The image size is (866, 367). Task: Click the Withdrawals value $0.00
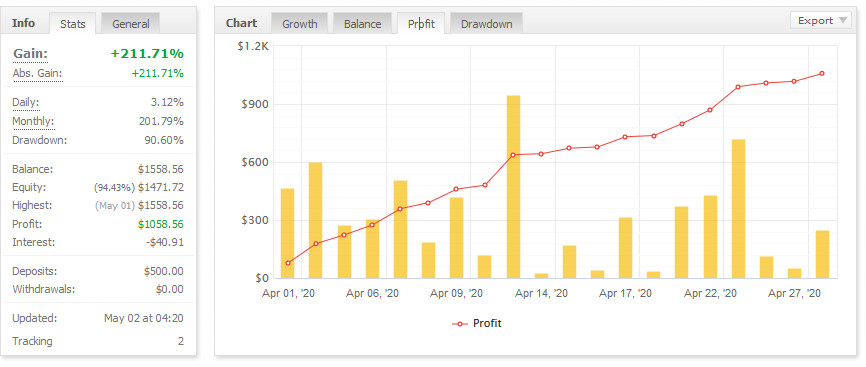[x=171, y=289]
